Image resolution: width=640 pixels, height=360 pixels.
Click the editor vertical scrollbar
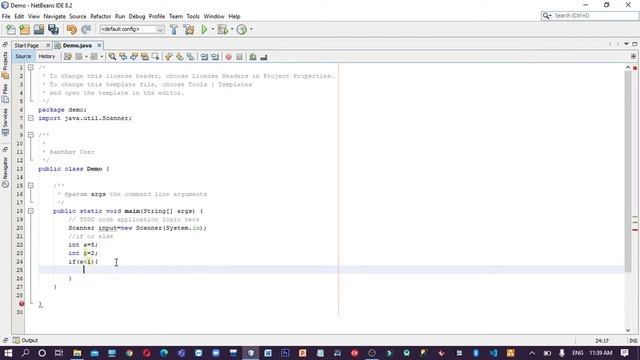628,171
